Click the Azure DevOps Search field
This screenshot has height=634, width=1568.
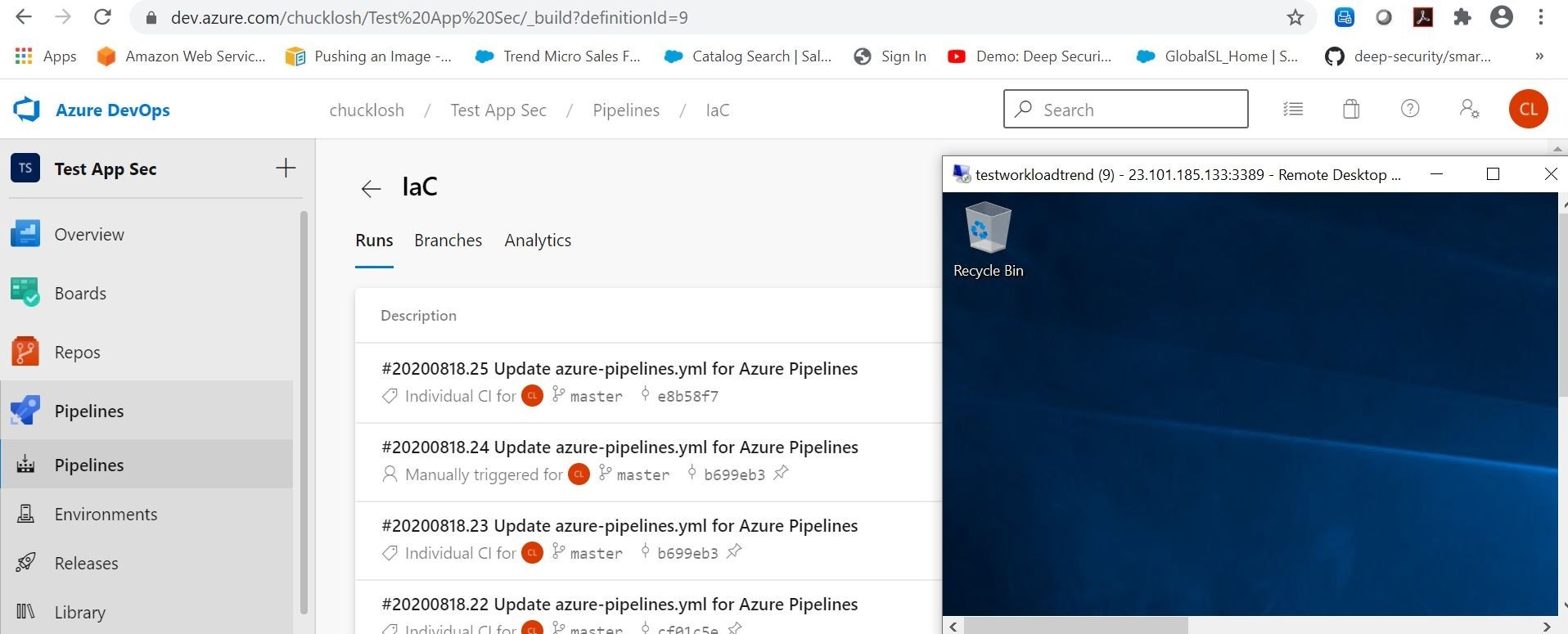[x=1125, y=109]
